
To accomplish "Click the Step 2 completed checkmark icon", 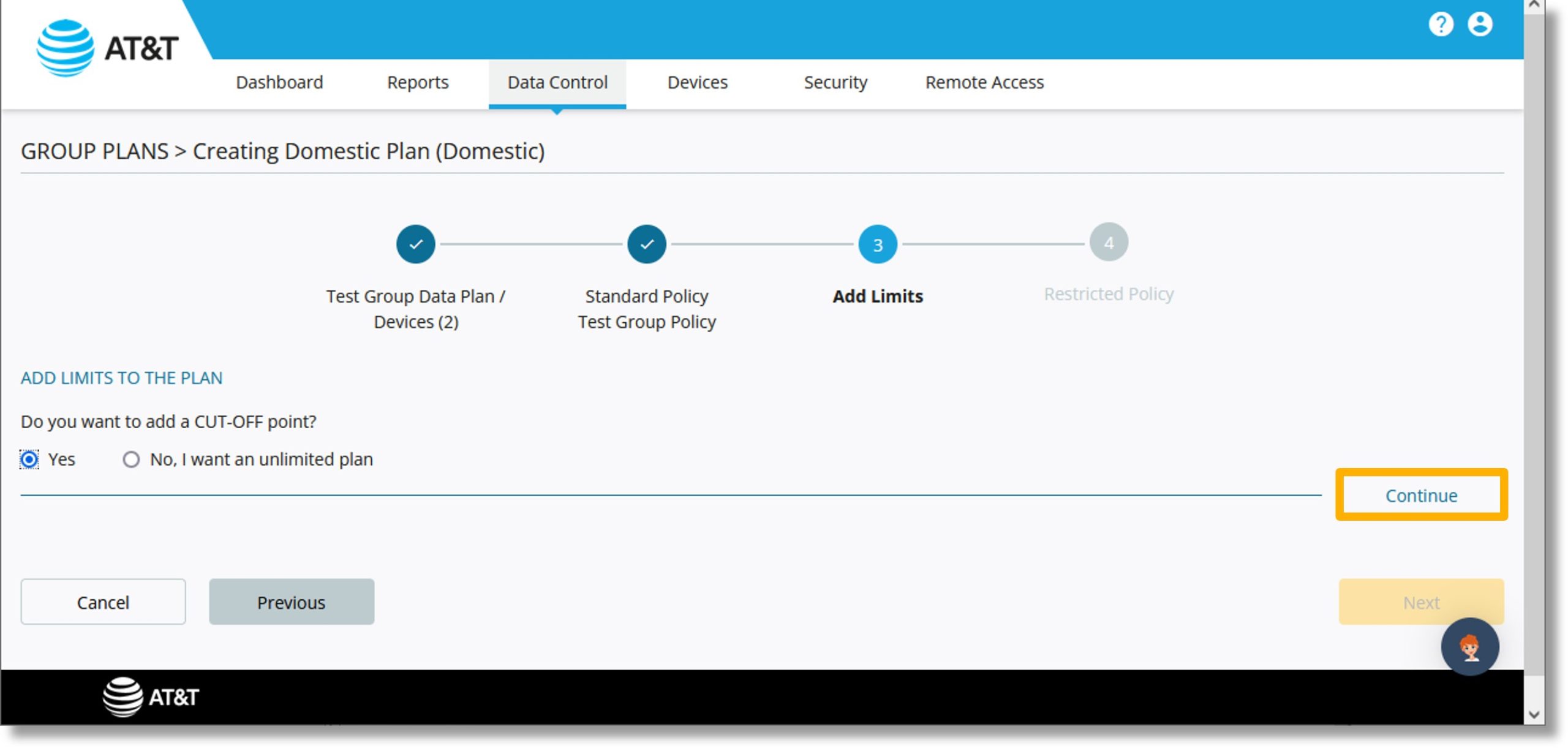I will 649,243.
